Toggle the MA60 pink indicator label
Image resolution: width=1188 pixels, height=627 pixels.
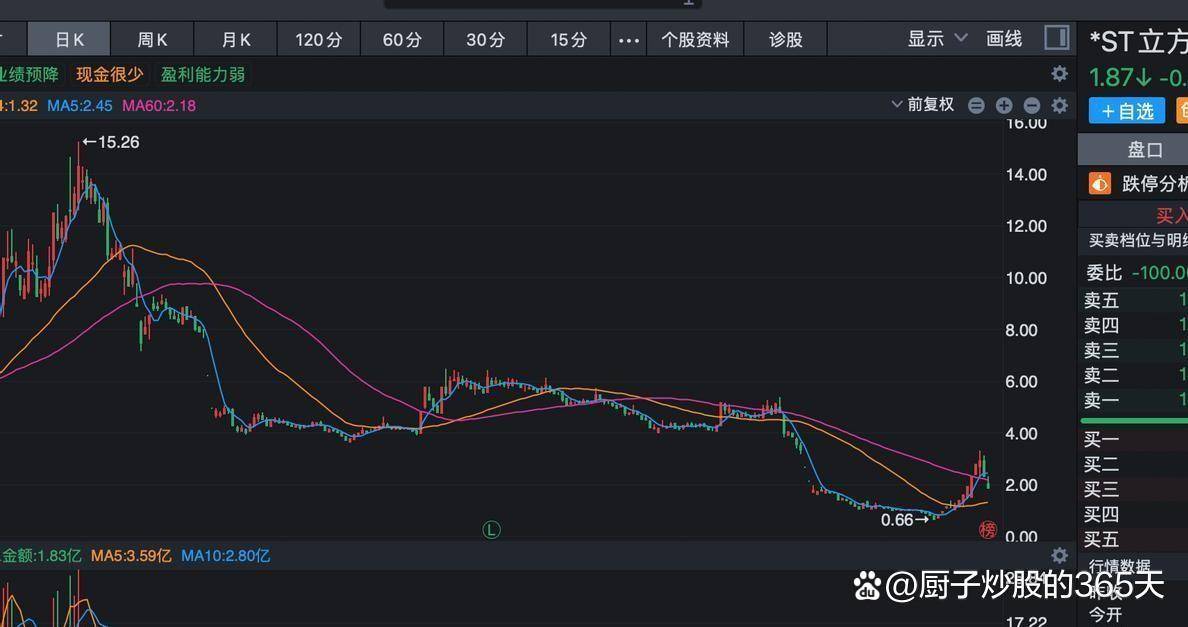tap(159, 105)
